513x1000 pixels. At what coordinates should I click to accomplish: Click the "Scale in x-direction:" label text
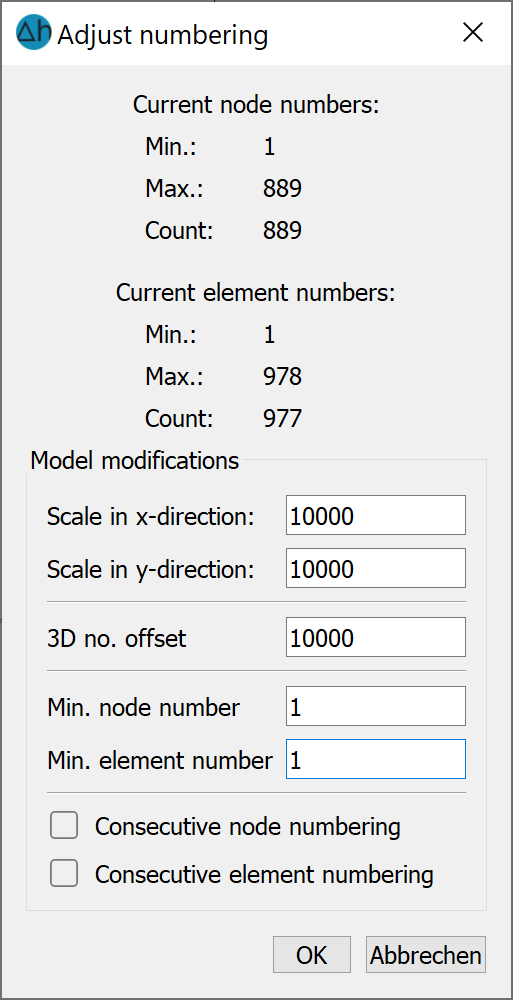pyautogui.click(x=151, y=517)
